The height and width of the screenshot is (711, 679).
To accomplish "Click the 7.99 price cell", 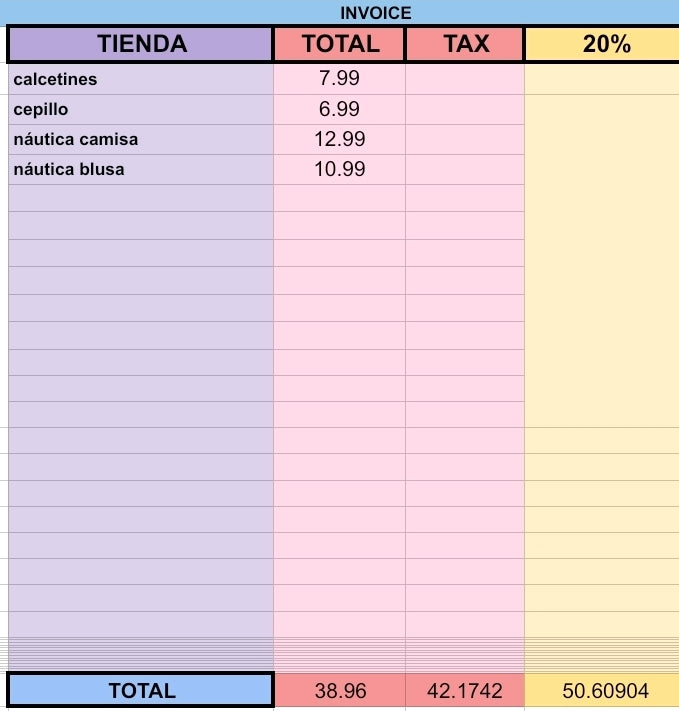I will [x=339, y=79].
